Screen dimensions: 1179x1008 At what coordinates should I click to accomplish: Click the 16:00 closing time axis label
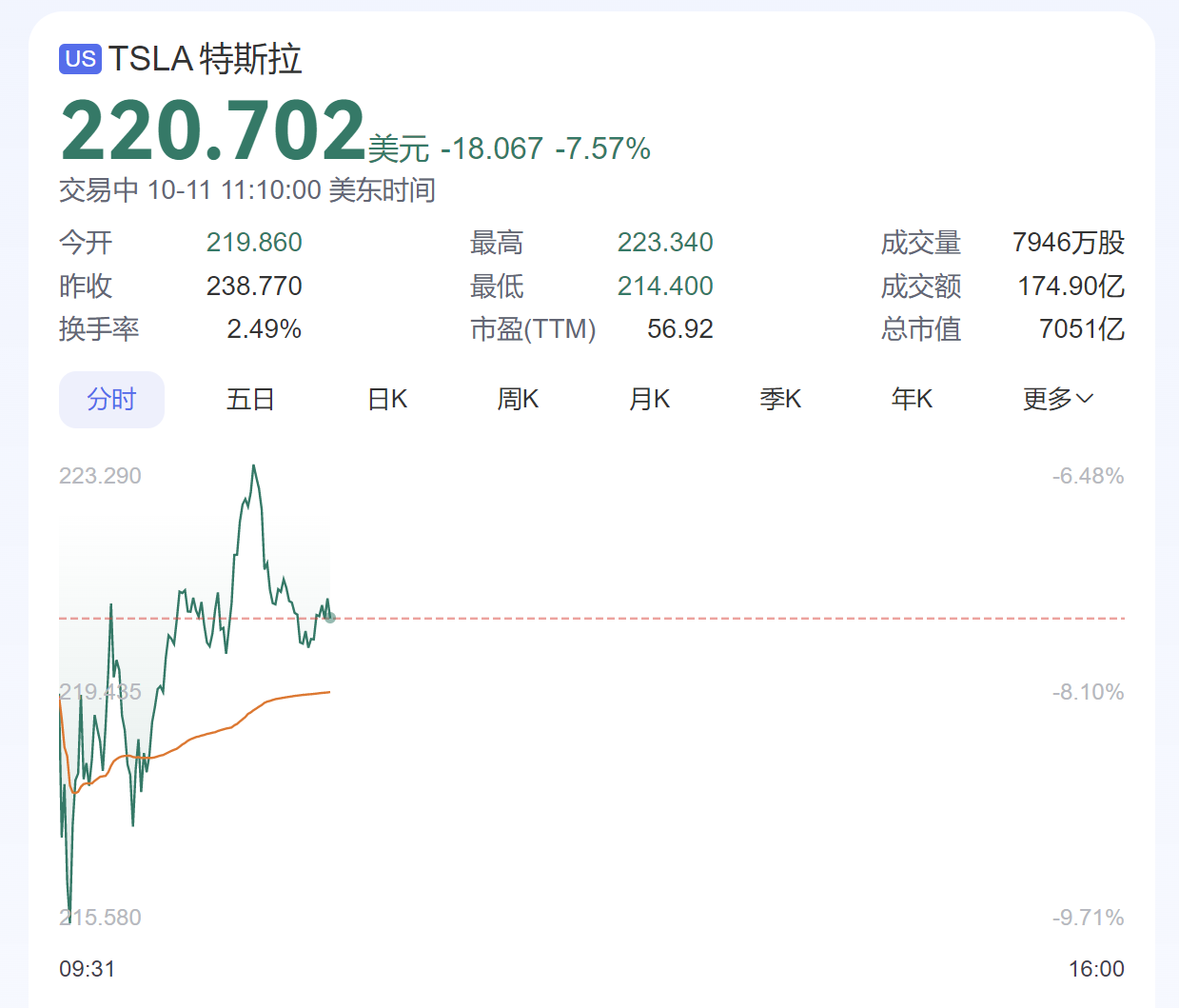point(1096,969)
